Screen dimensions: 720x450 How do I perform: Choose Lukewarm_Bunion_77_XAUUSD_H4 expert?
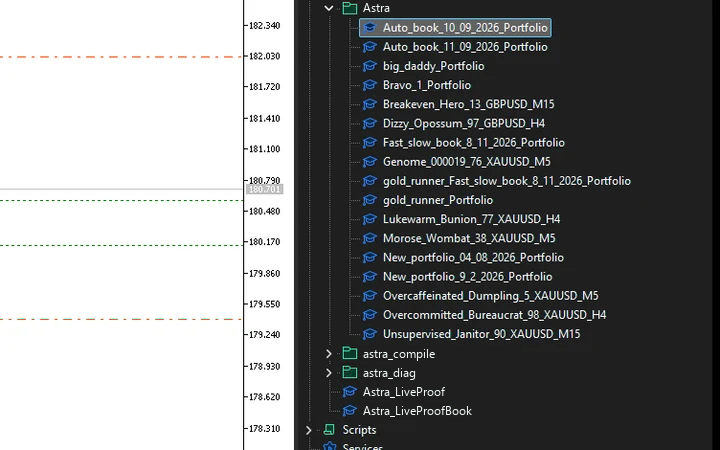click(472, 219)
